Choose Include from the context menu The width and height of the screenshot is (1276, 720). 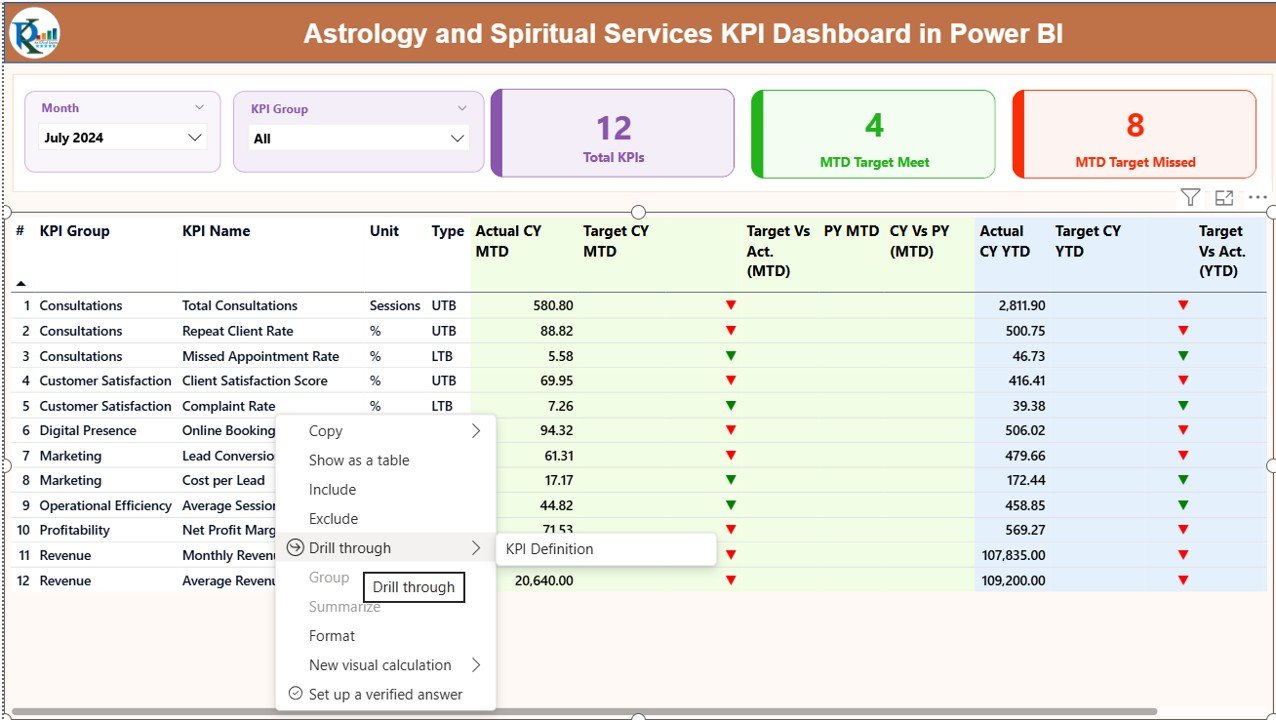pyautogui.click(x=332, y=490)
